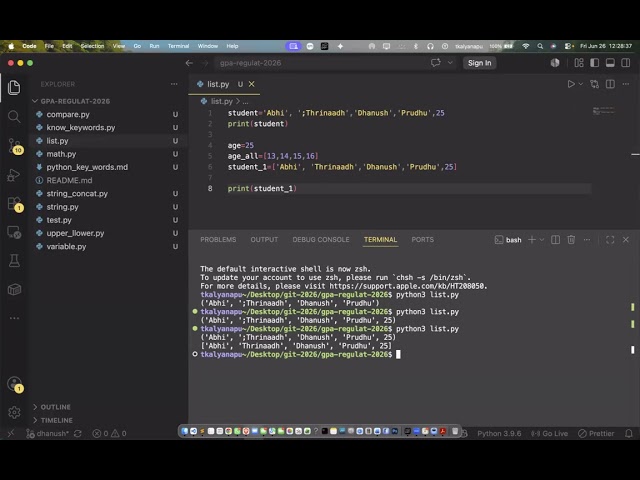The width and height of the screenshot is (640, 480).
Task: Open the Apple menu
Action: click(11, 46)
